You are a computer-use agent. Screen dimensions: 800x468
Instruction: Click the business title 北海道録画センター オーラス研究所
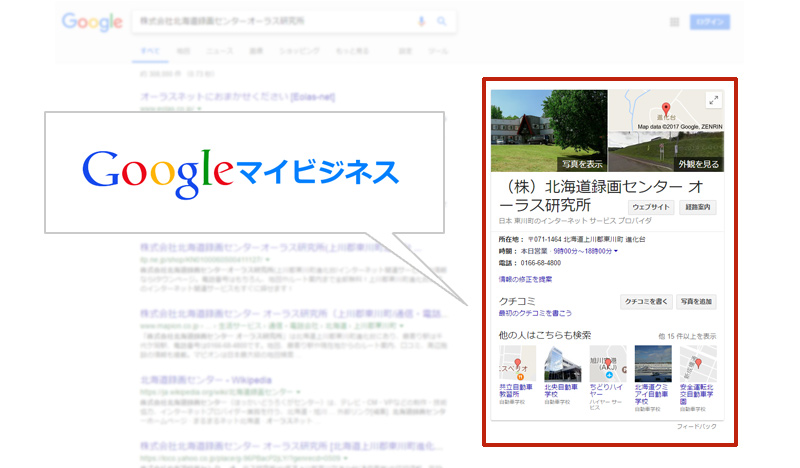[x=602, y=196]
